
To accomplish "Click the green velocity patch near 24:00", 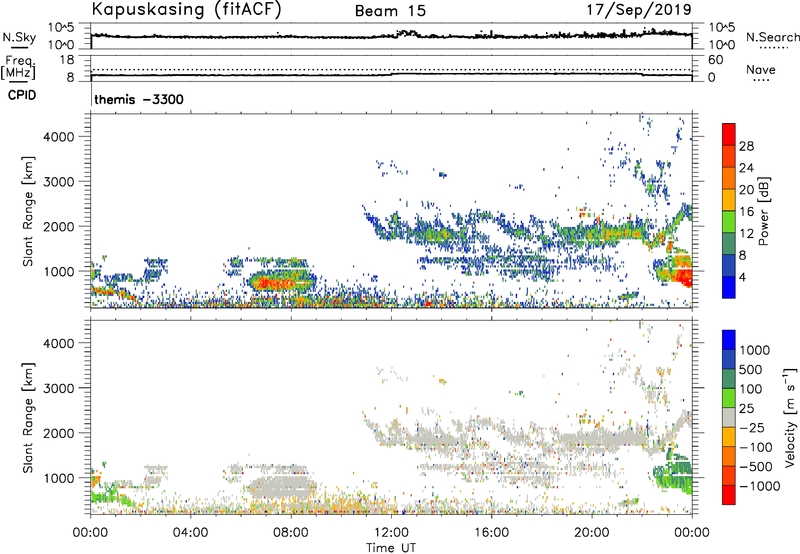I will point(672,474).
